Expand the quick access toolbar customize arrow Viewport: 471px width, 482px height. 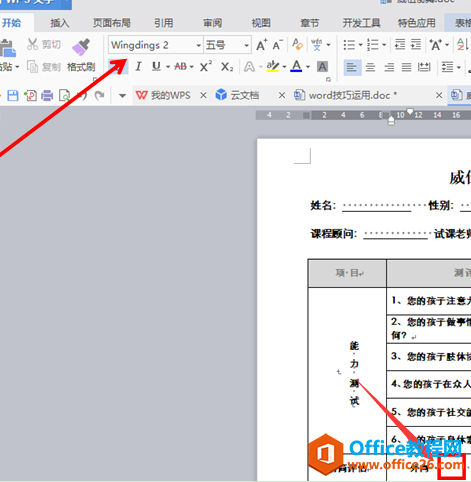(x=122, y=96)
